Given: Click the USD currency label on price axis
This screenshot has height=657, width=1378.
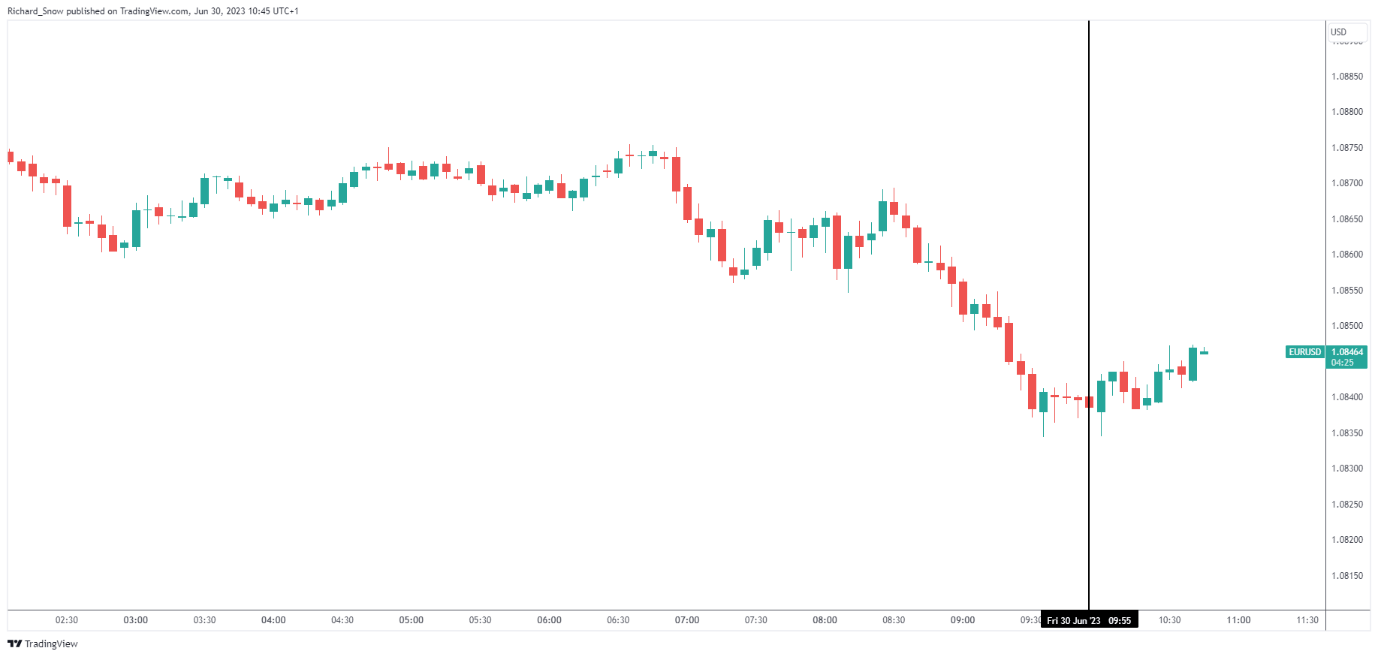Looking at the screenshot, I should click(x=1339, y=33).
